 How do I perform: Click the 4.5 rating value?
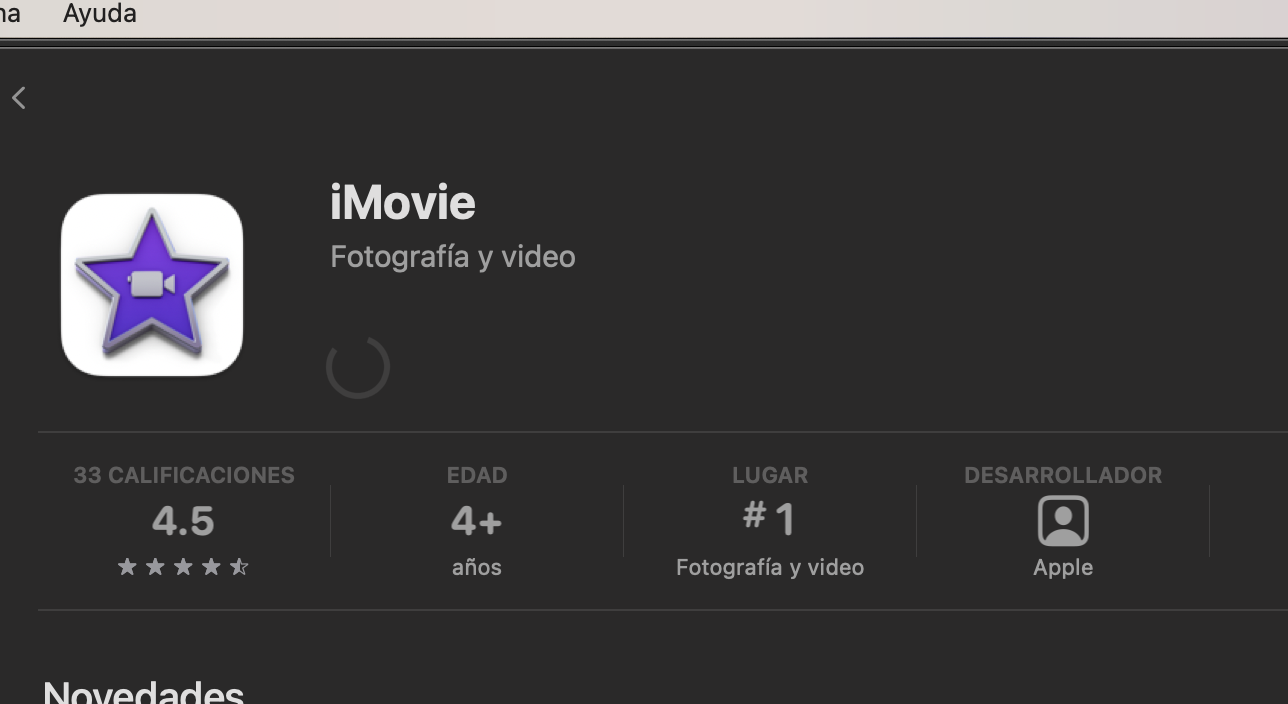(183, 521)
